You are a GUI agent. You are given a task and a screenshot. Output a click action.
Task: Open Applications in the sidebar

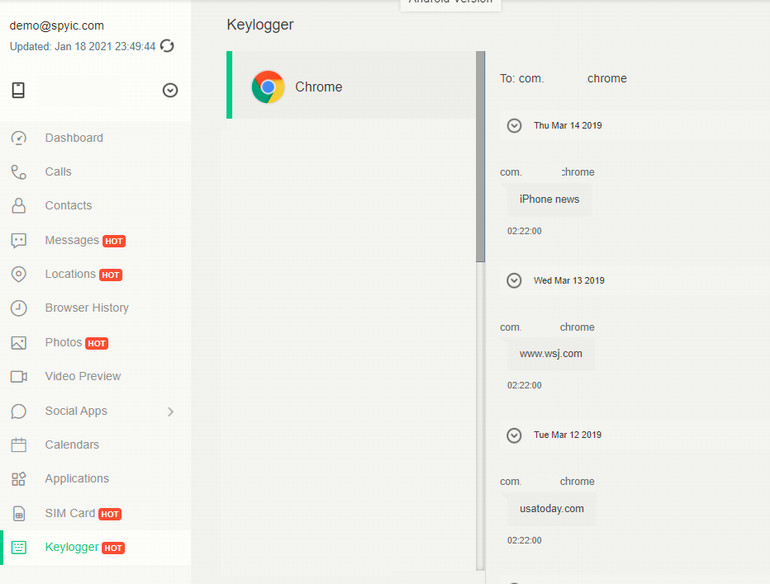tap(77, 479)
